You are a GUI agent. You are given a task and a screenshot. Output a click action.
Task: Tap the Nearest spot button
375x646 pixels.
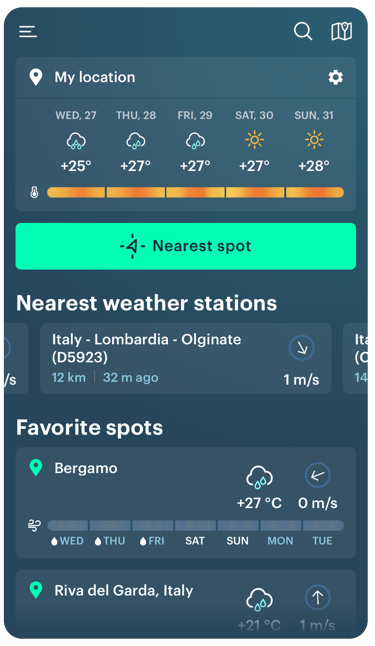click(185, 246)
